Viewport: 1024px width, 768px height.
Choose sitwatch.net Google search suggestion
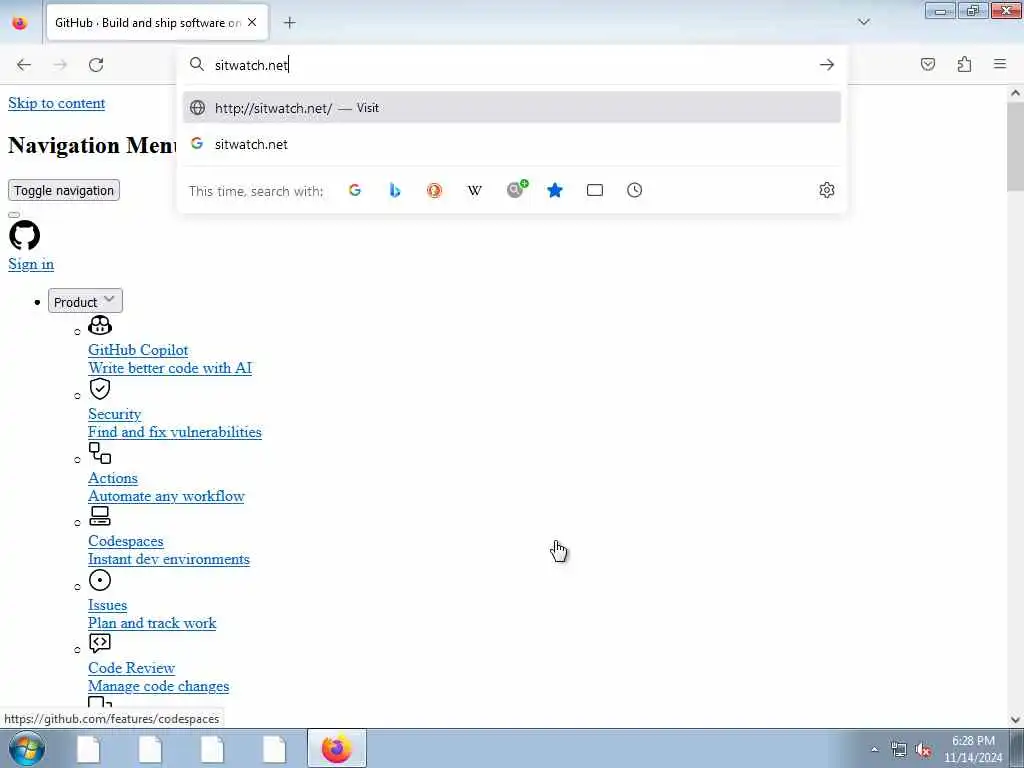pos(512,144)
